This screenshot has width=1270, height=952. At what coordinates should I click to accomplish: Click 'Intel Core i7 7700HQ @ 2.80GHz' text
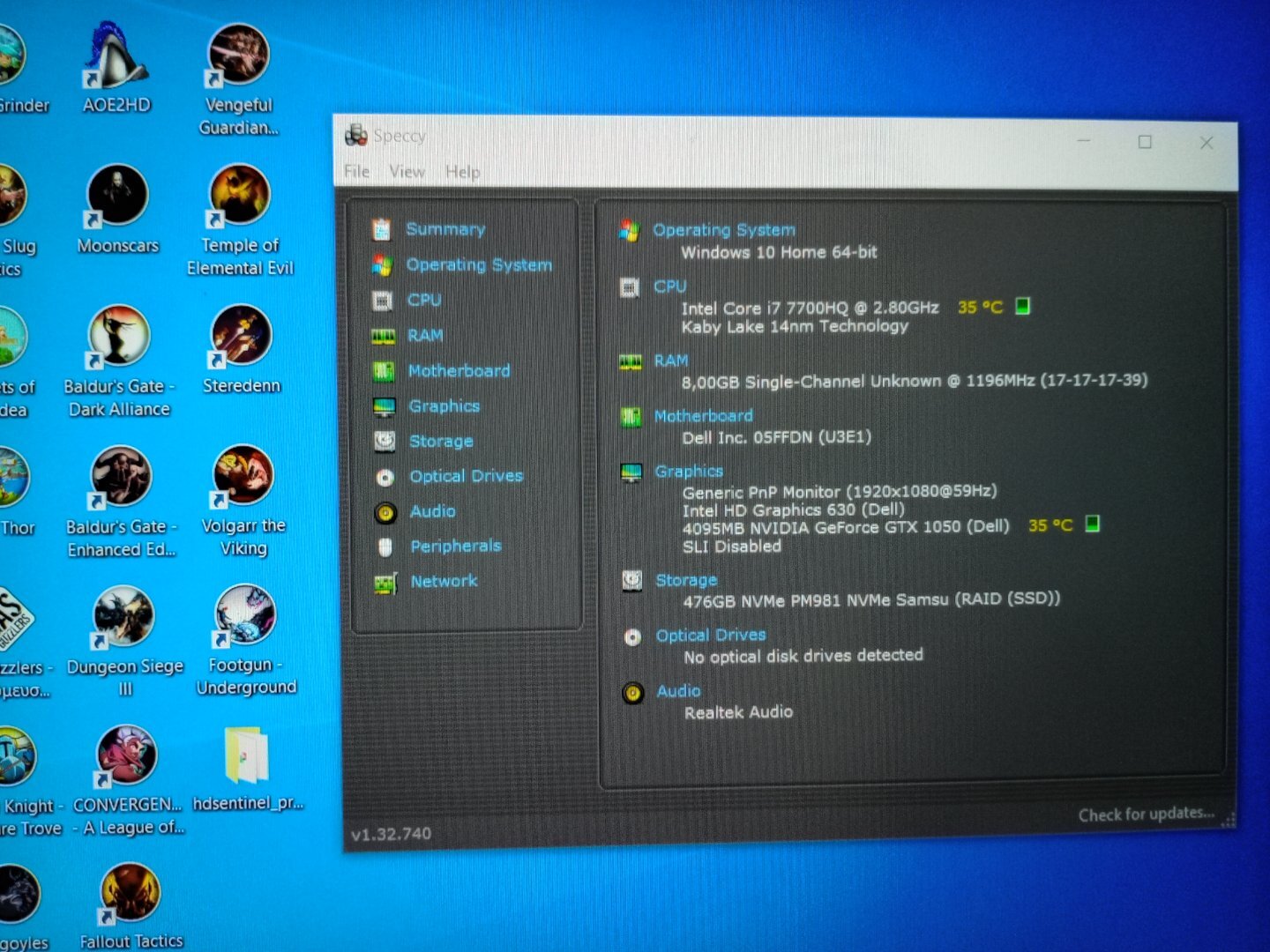tap(810, 308)
